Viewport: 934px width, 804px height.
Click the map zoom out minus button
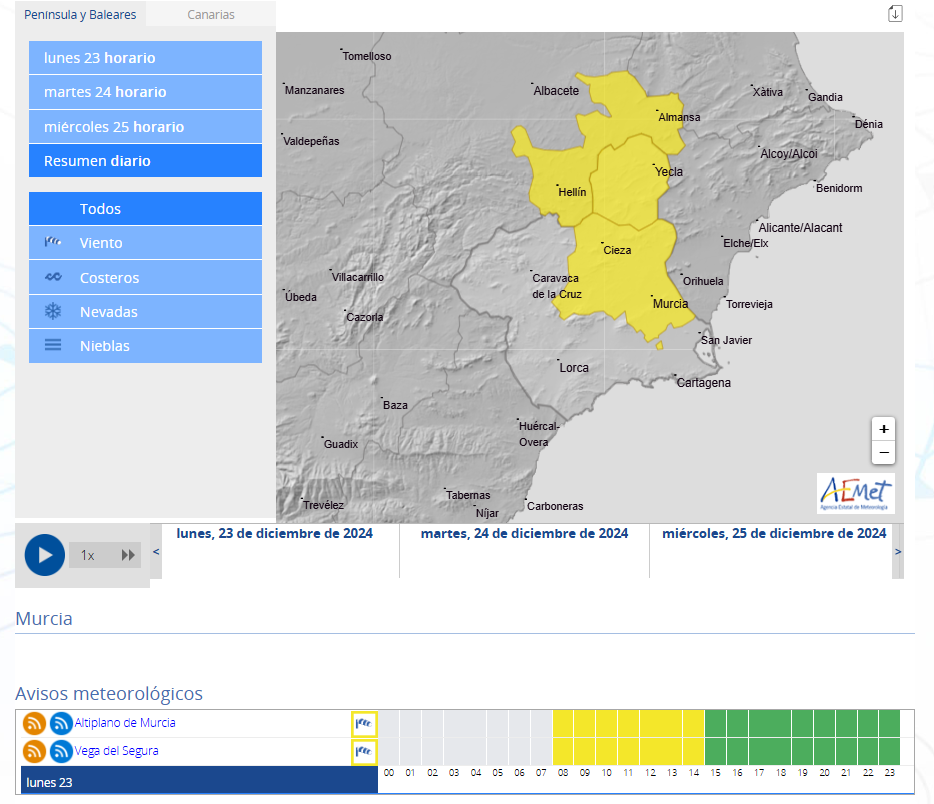(883, 453)
